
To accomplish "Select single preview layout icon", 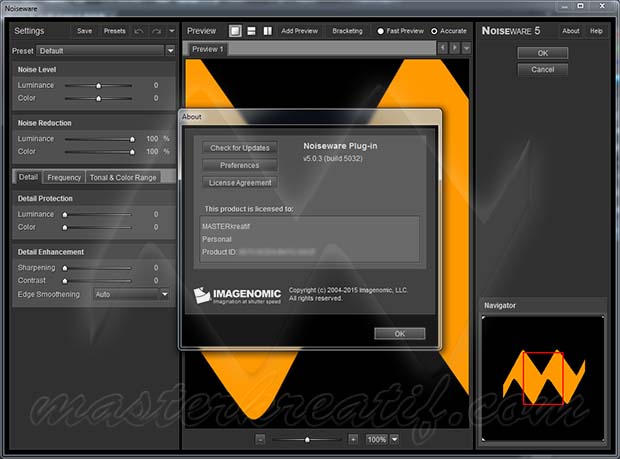I will pyautogui.click(x=235, y=31).
